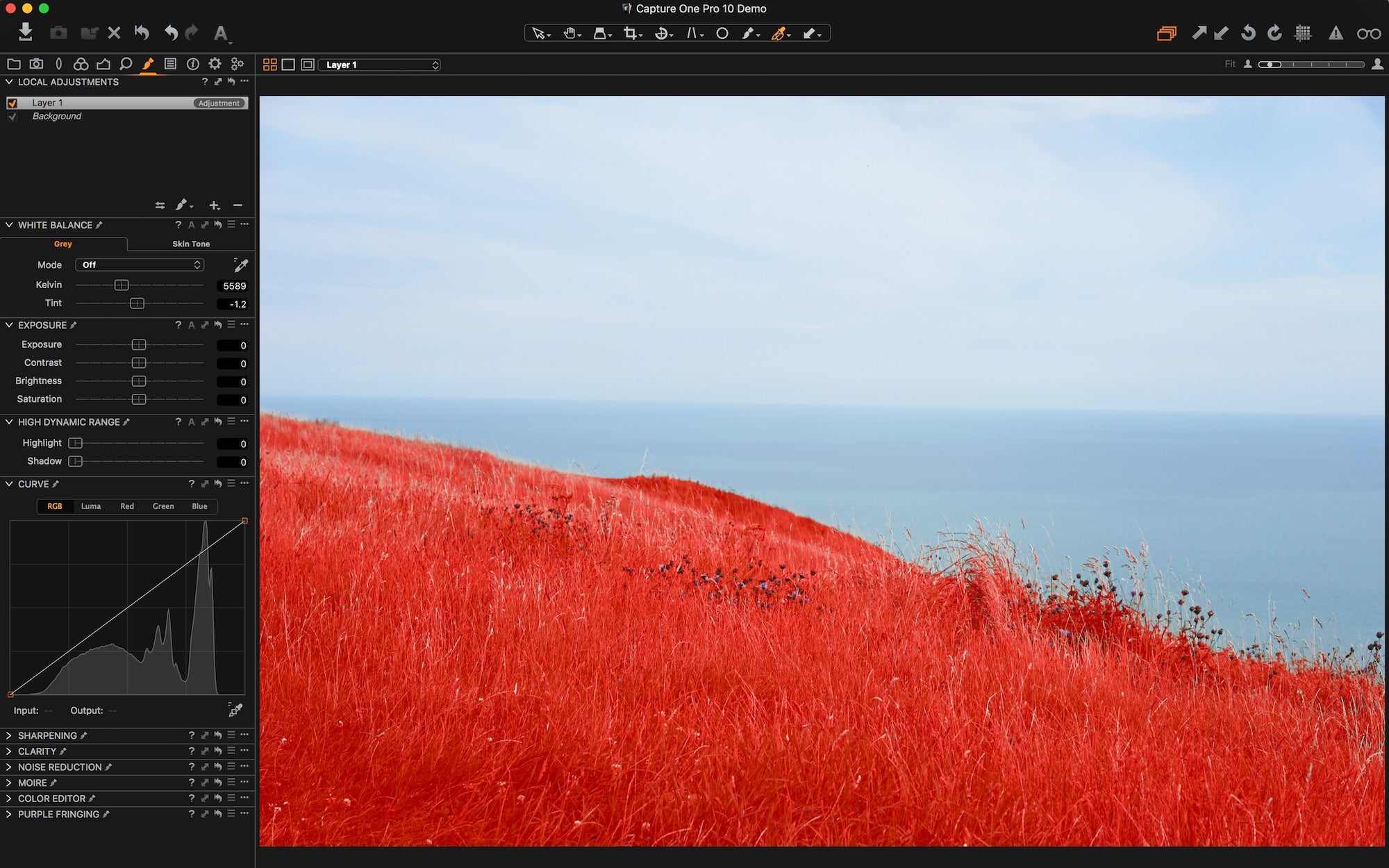Click the undo arrow in the top toolbar
Screen dimensions: 1389x868
[x=172, y=33]
